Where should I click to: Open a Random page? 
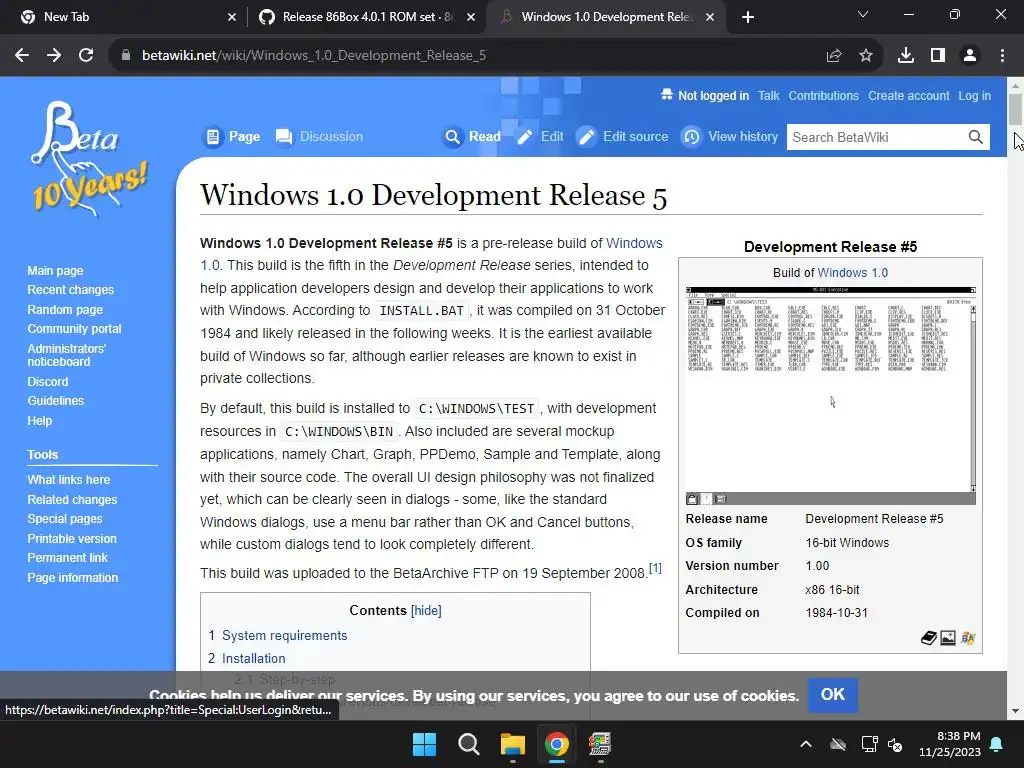[65, 310]
